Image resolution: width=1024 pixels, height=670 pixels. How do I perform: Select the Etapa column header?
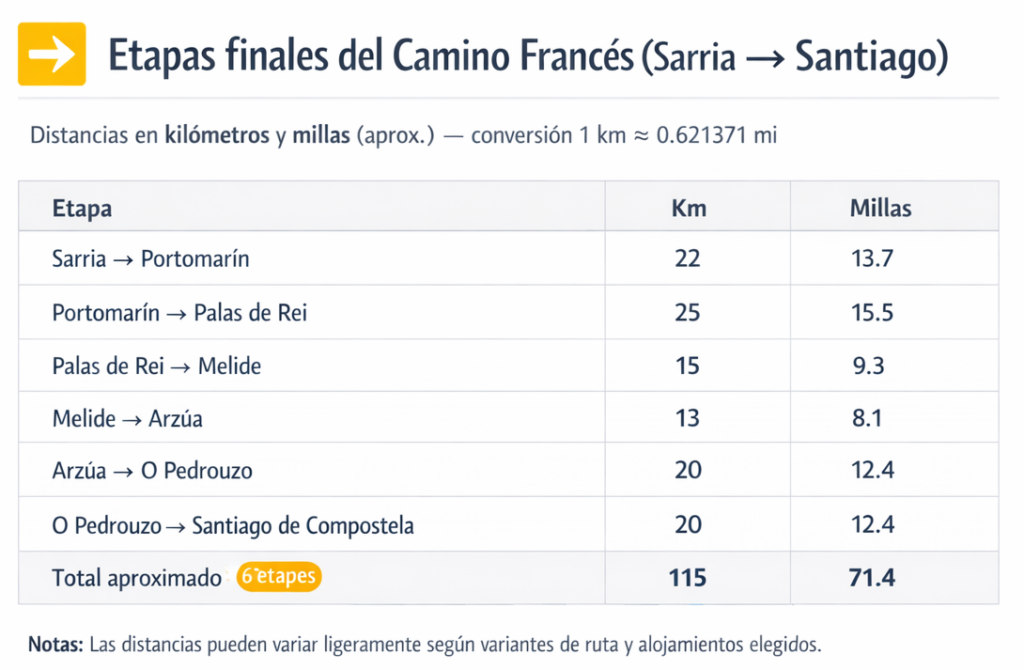point(82,208)
